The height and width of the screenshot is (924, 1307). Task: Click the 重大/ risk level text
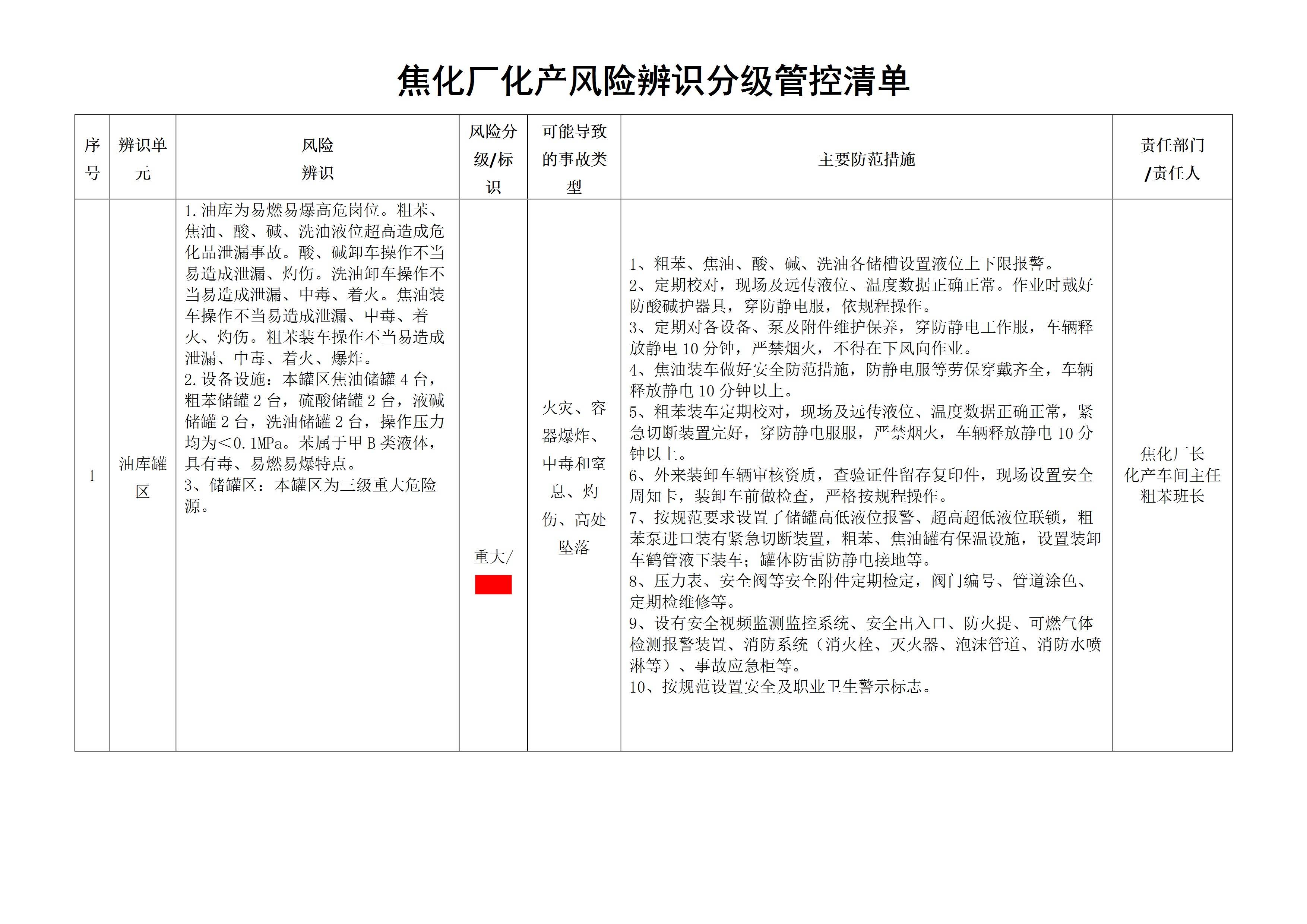click(493, 557)
